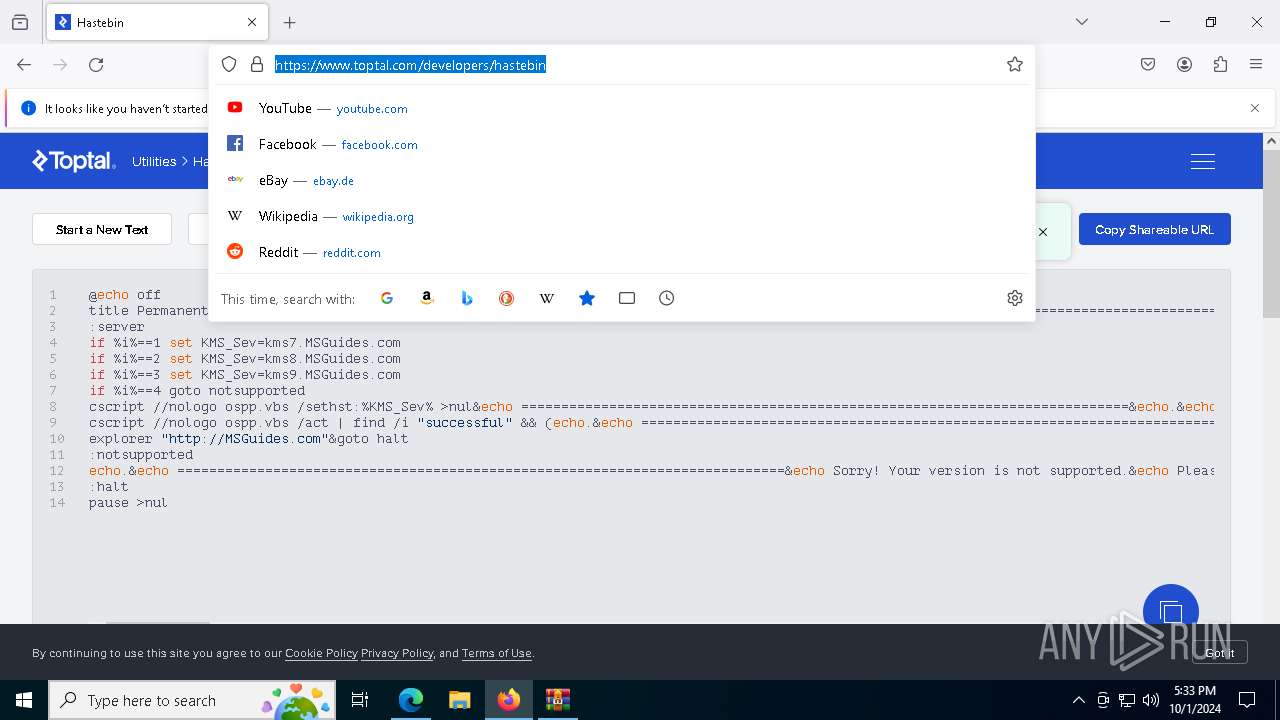Search this time with Google
The height and width of the screenshot is (720, 1280).
point(387,298)
